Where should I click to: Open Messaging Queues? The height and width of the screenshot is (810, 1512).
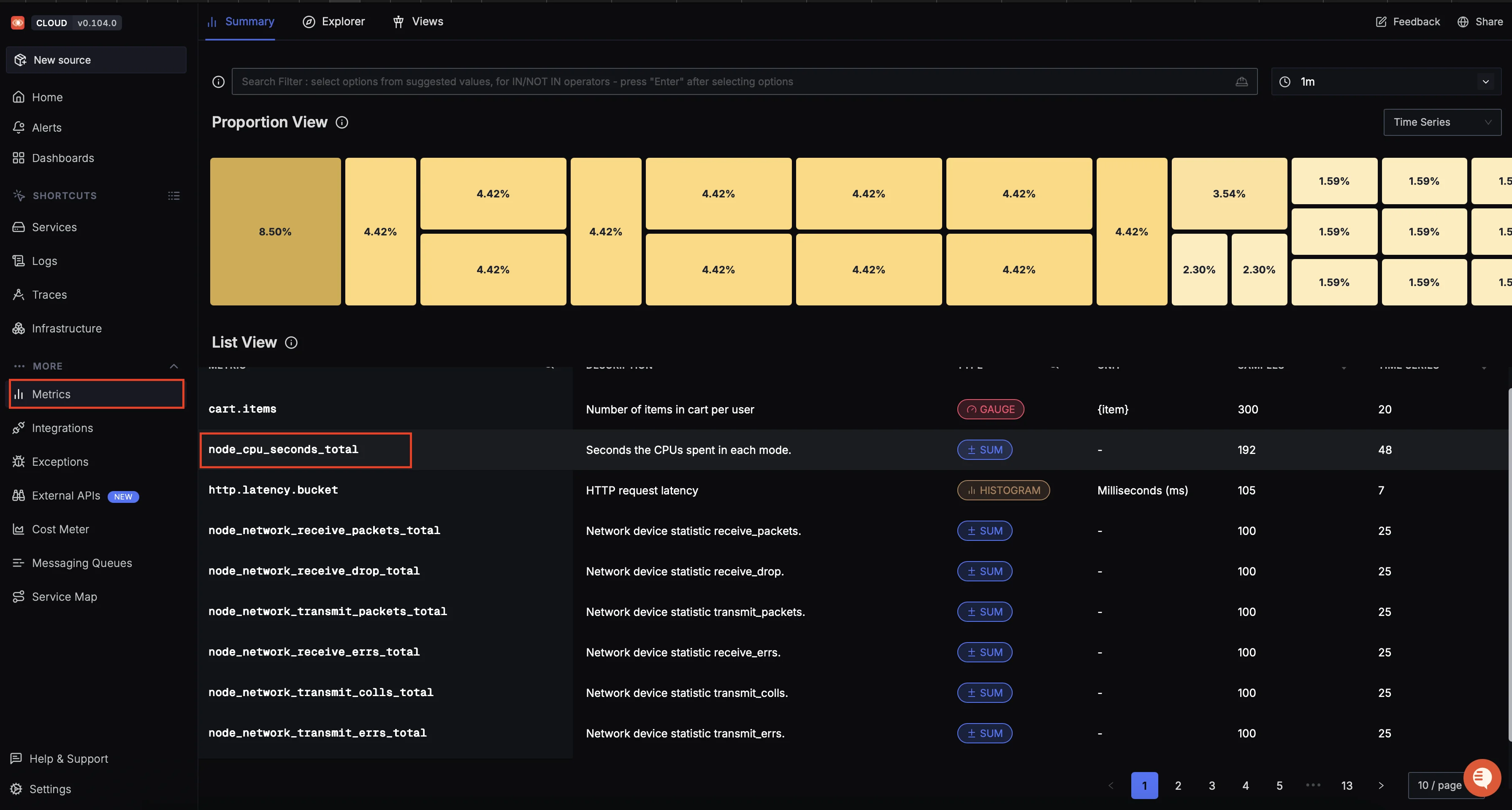pyautogui.click(x=81, y=562)
